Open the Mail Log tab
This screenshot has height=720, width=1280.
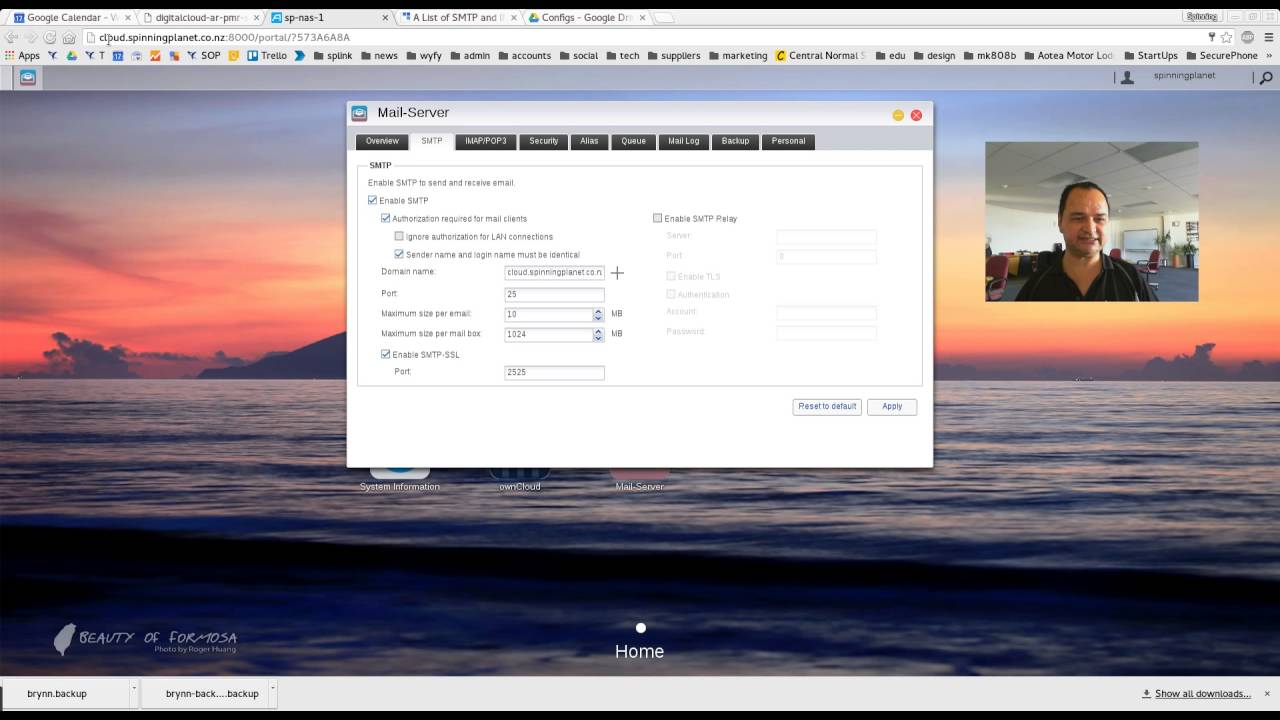coord(684,141)
